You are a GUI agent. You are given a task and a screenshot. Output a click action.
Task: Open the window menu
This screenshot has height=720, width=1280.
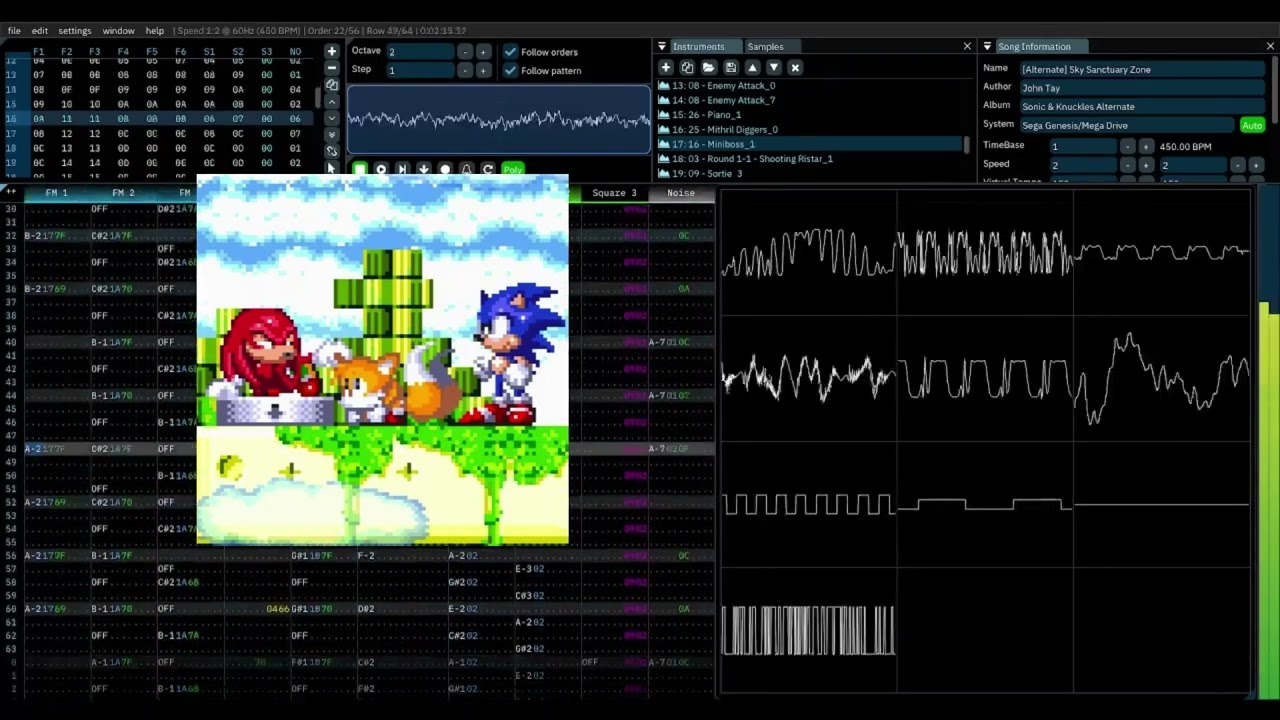pyautogui.click(x=118, y=31)
